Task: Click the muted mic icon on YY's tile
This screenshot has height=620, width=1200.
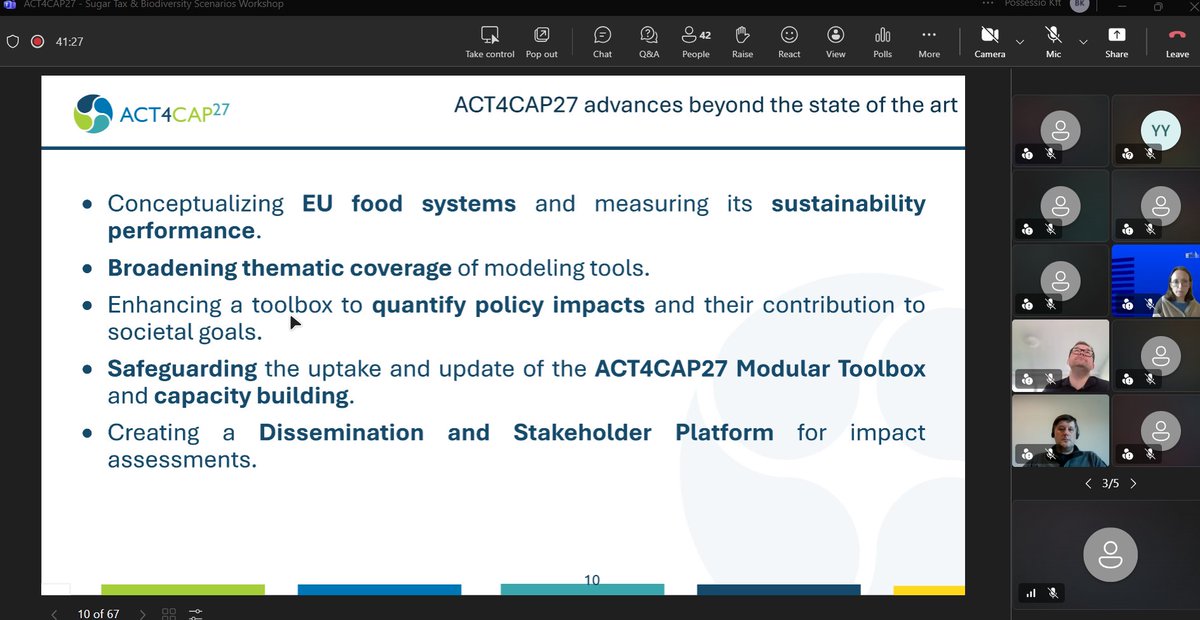Action: (1151, 154)
